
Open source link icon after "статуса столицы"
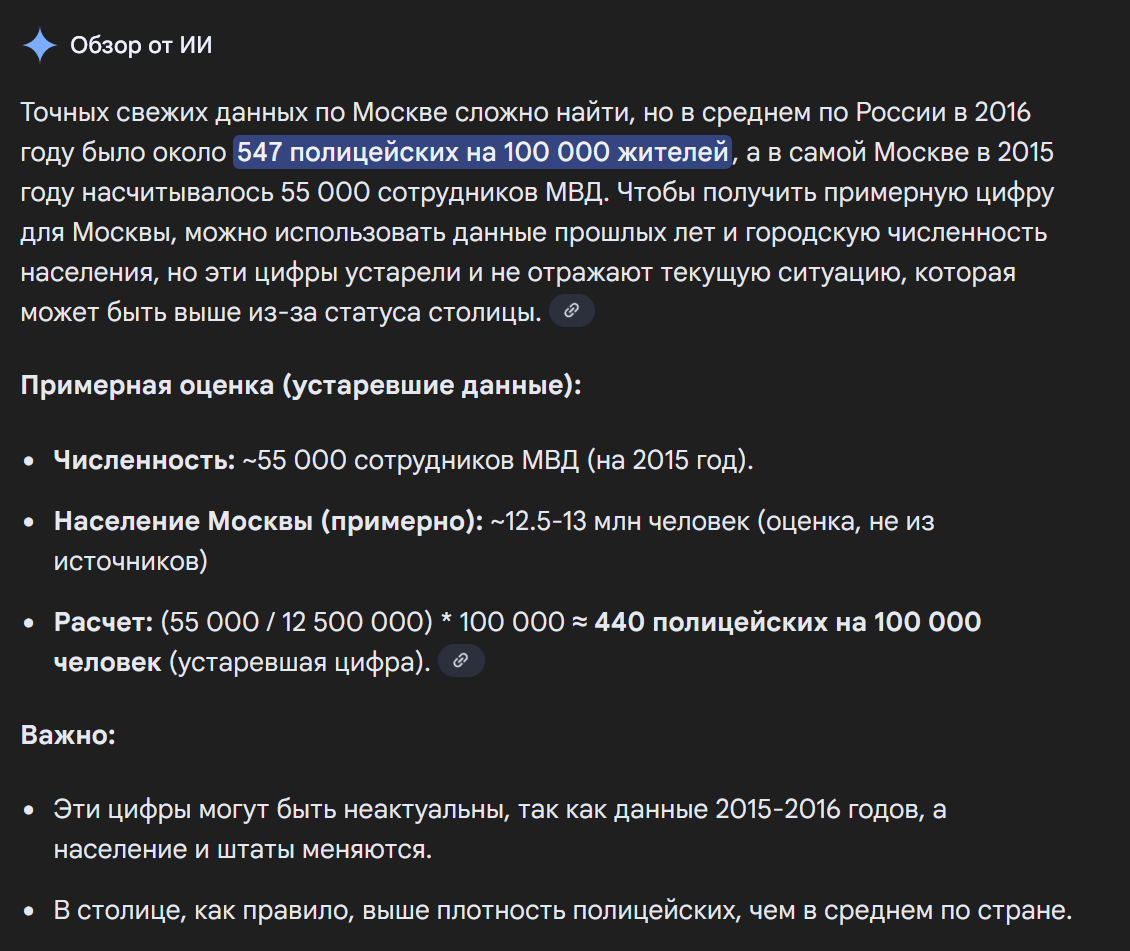572,311
